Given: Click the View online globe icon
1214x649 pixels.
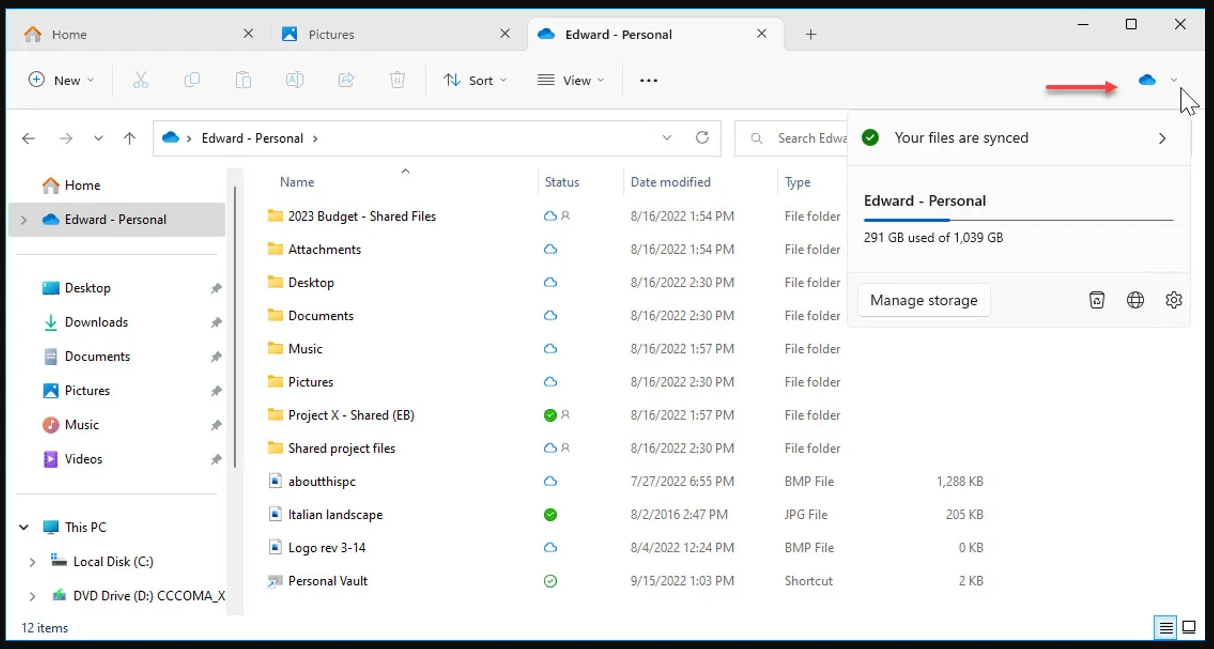Looking at the screenshot, I should click(1135, 300).
